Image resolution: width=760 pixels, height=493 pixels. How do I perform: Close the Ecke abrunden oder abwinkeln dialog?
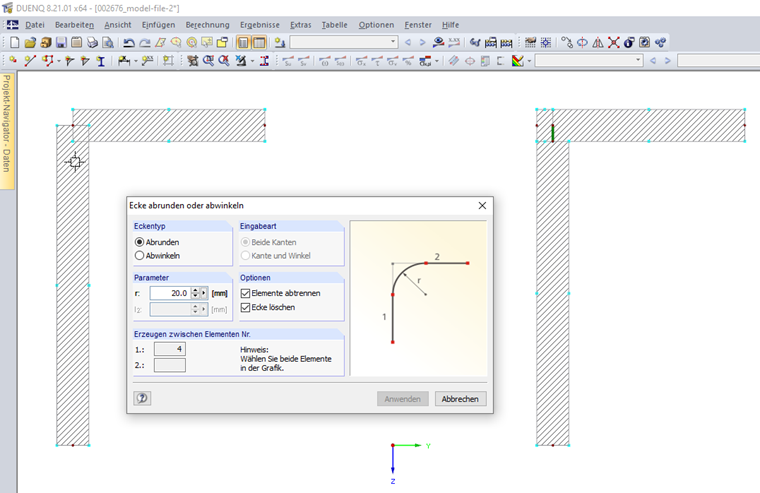482,206
